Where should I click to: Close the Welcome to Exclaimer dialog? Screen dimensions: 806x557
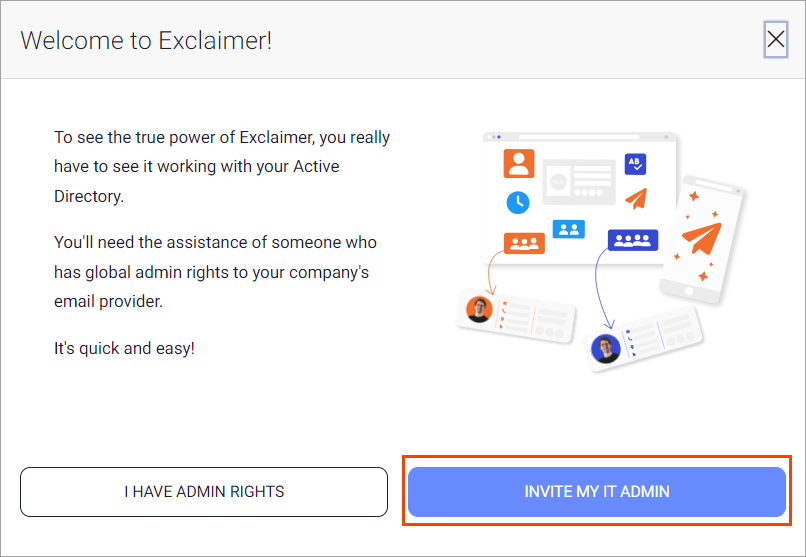point(775,39)
